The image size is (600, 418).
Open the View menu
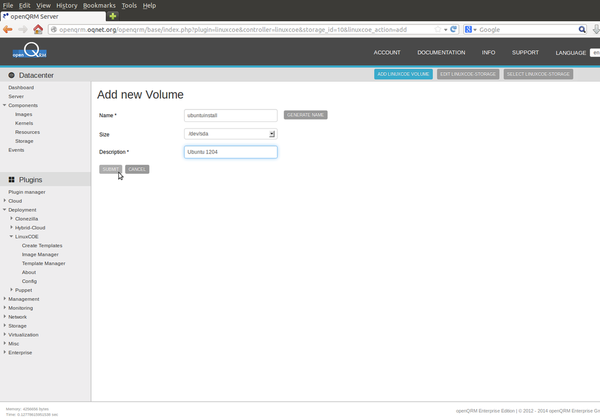click(x=43, y=5)
